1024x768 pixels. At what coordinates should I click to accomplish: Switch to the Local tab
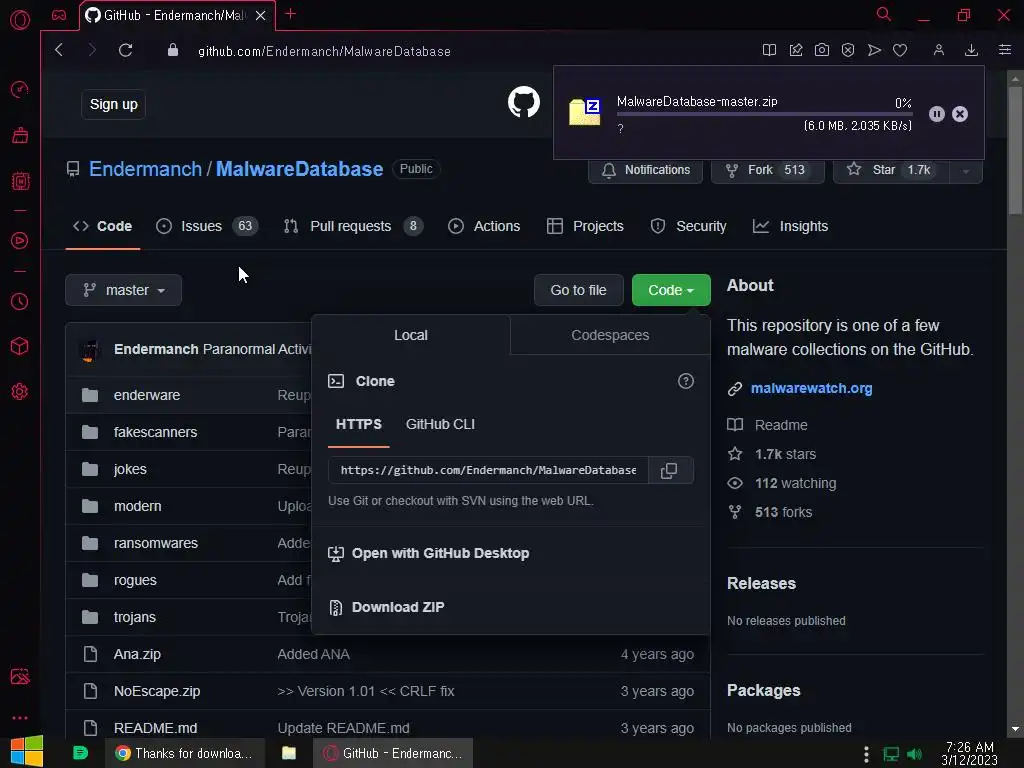coord(411,335)
